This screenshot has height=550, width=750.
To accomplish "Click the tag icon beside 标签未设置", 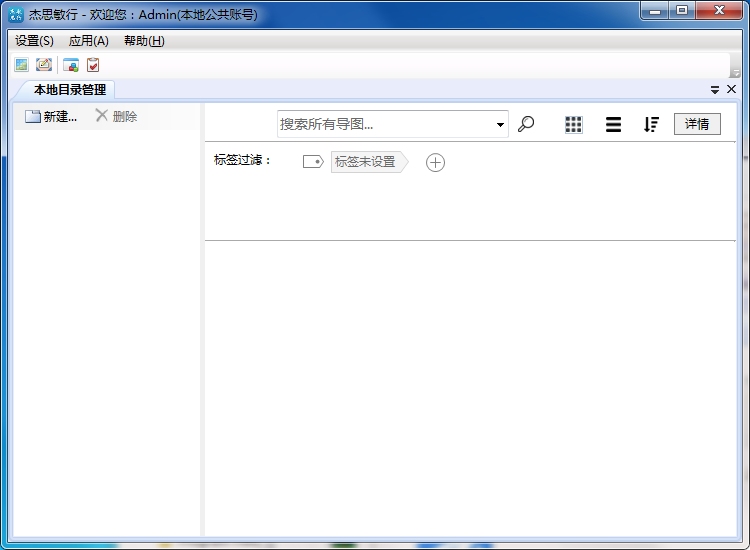I will click(x=313, y=162).
